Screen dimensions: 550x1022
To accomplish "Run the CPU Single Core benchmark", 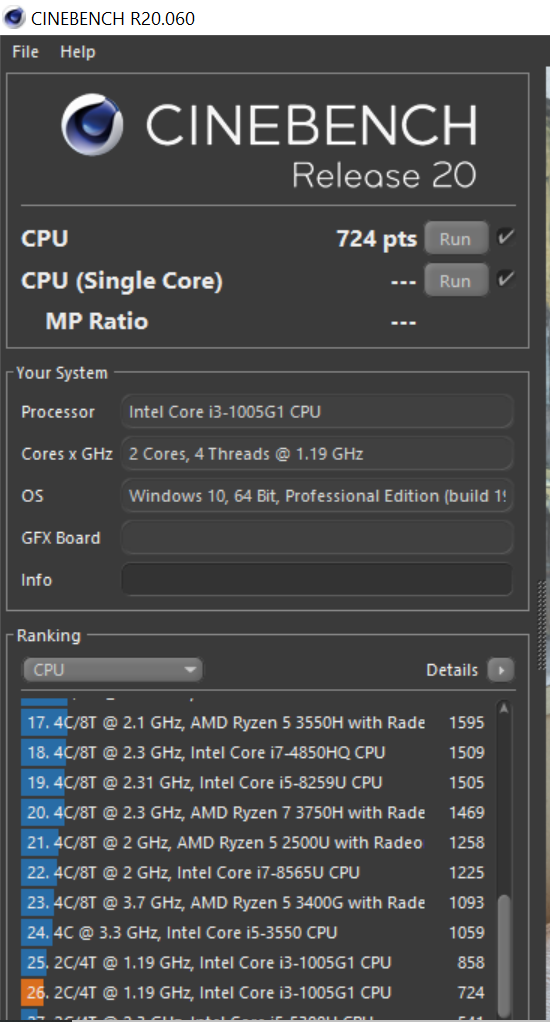I will 456,281.
